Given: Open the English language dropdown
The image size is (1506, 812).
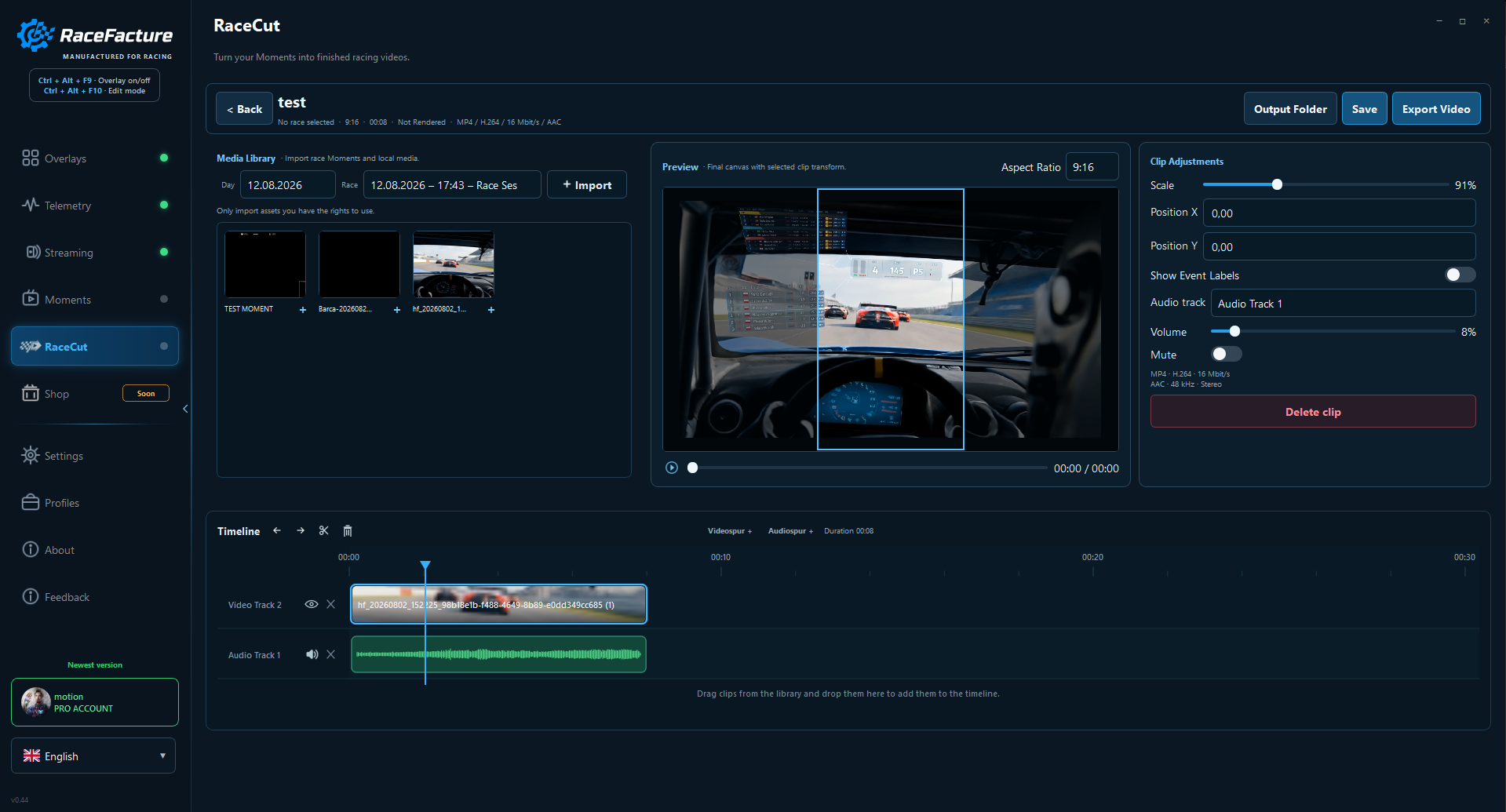Looking at the screenshot, I should (93, 756).
